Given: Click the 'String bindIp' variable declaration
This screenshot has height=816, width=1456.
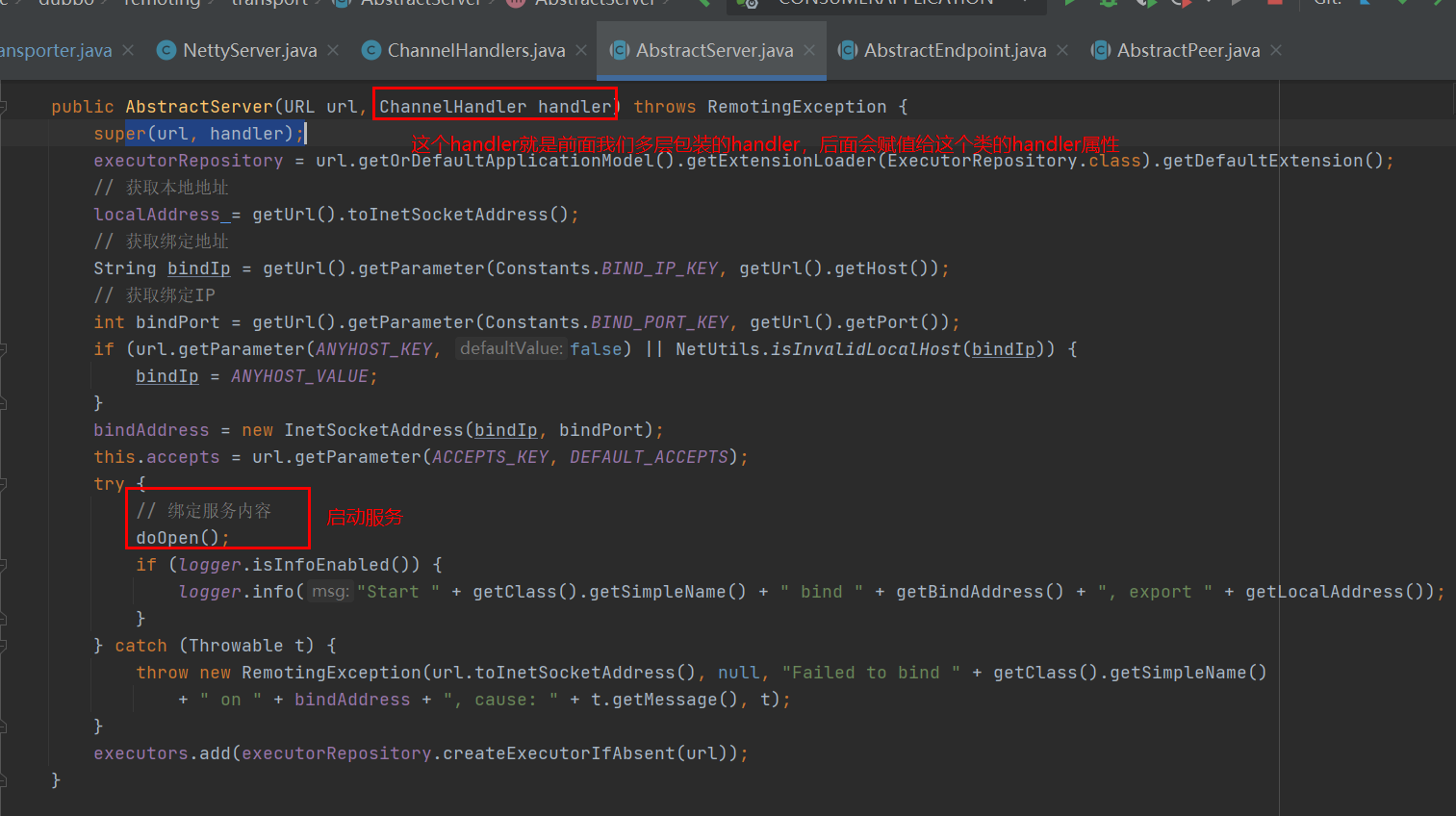Looking at the screenshot, I should (162, 268).
